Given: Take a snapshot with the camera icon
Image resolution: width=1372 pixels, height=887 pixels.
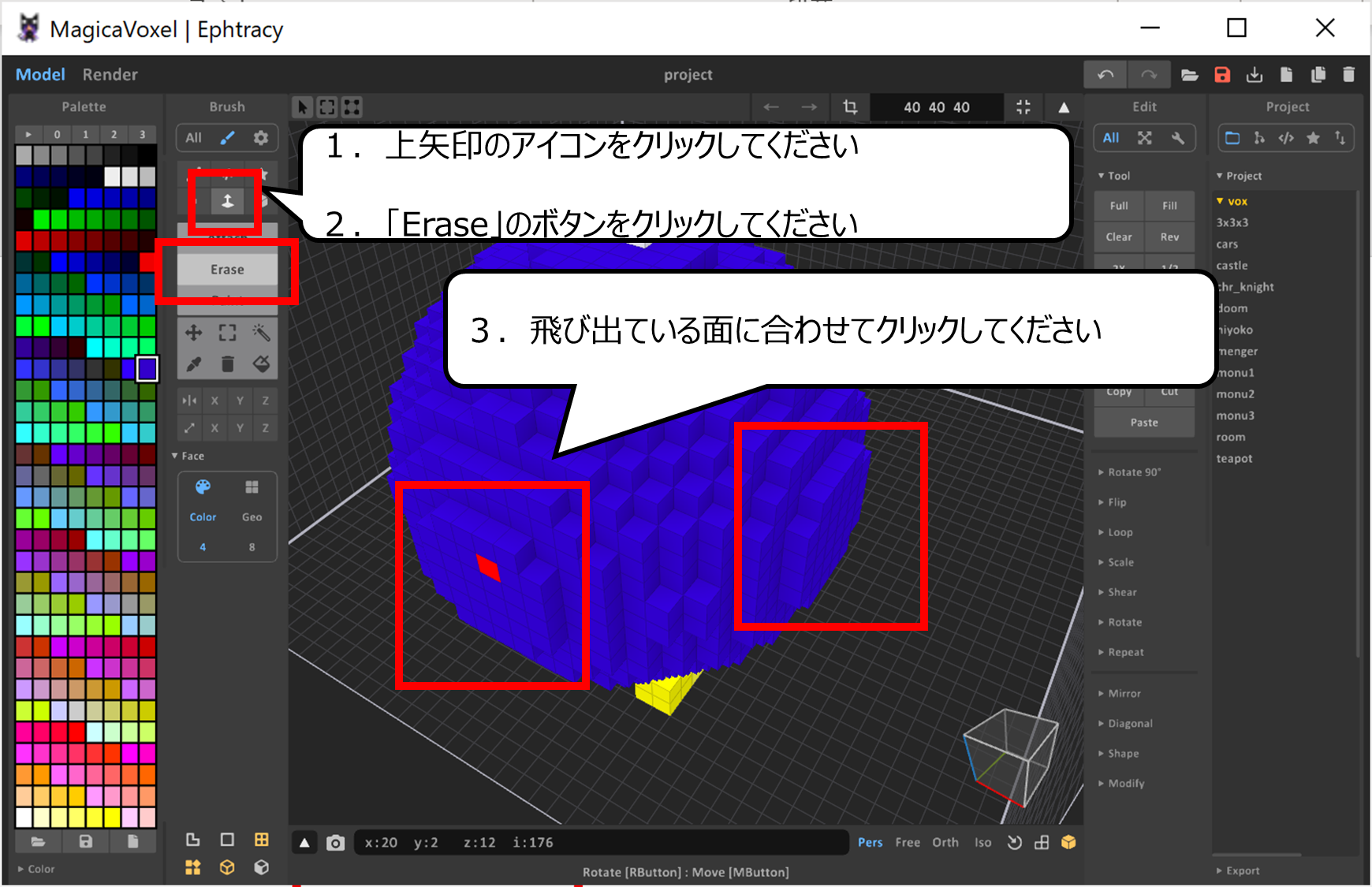Looking at the screenshot, I should 335,843.
